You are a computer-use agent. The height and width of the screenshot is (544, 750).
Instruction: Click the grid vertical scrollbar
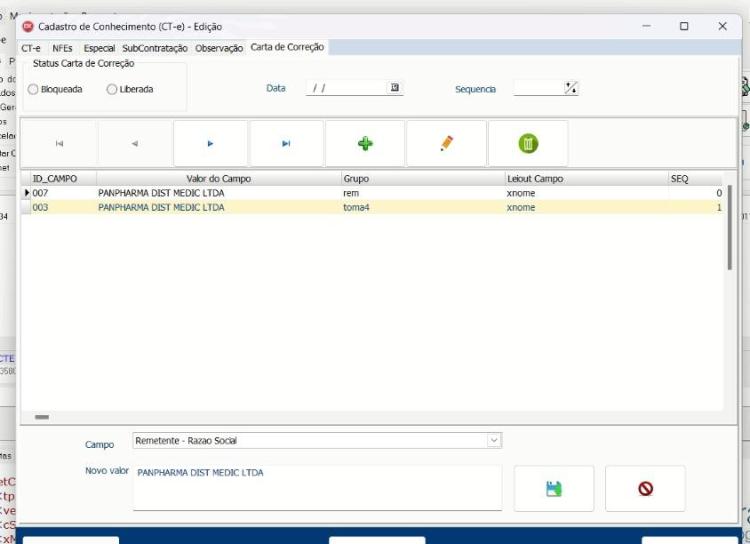729,228
